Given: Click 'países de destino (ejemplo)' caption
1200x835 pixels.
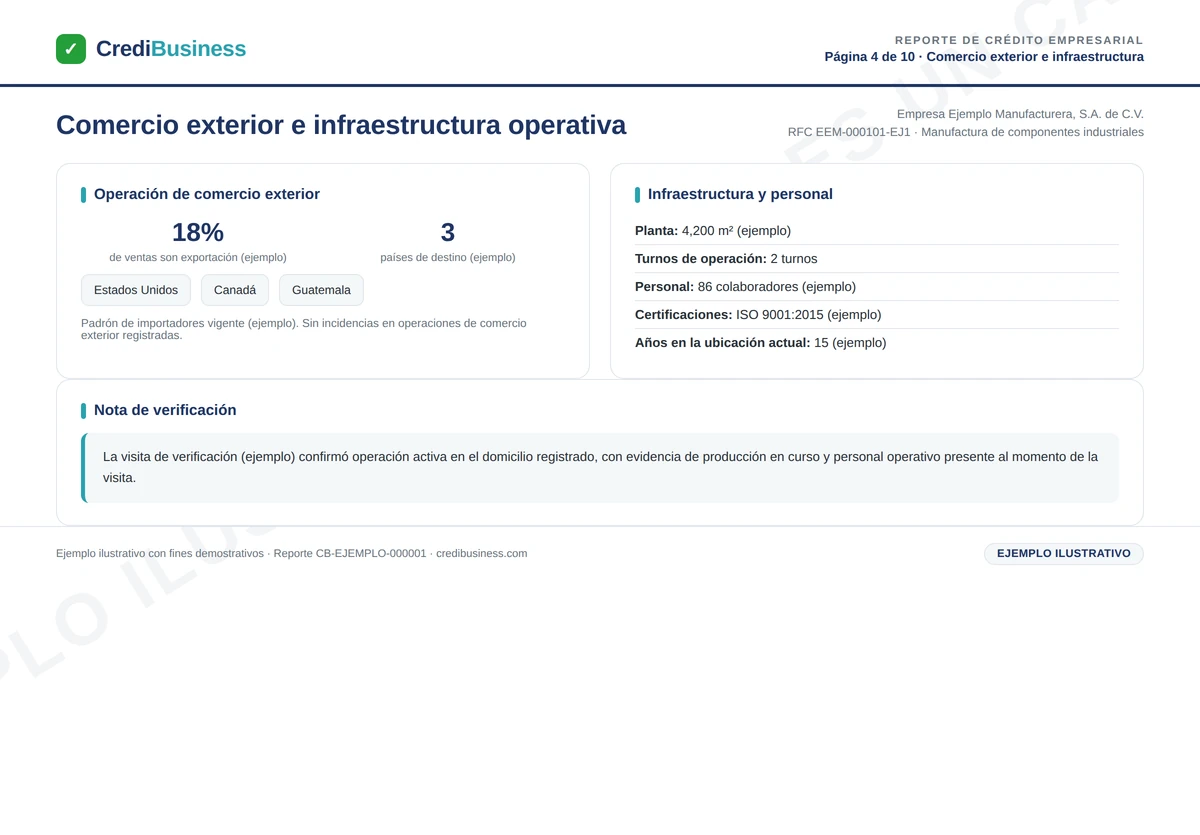Looking at the screenshot, I should (448, 257).
